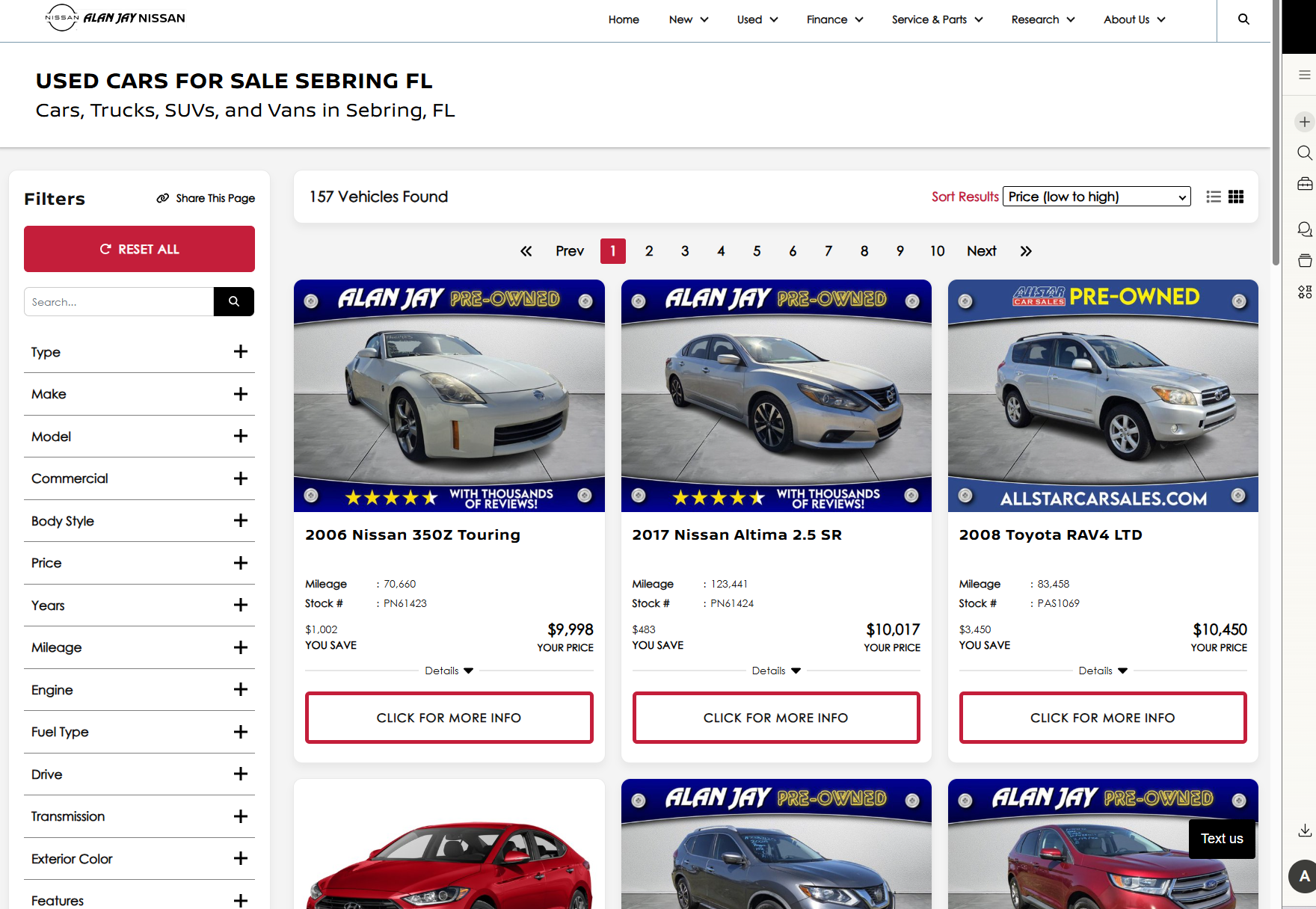
Task: Expand the Body Style filter
Action: [x=139, y=521]
